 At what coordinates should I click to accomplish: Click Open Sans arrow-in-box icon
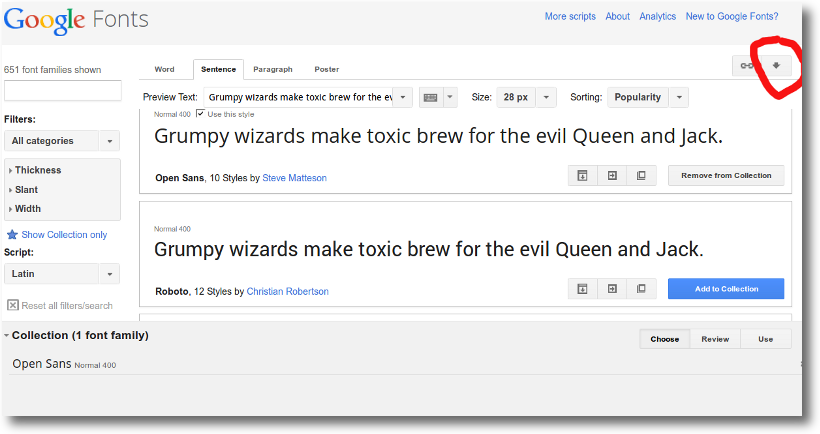tap(612, 176)
